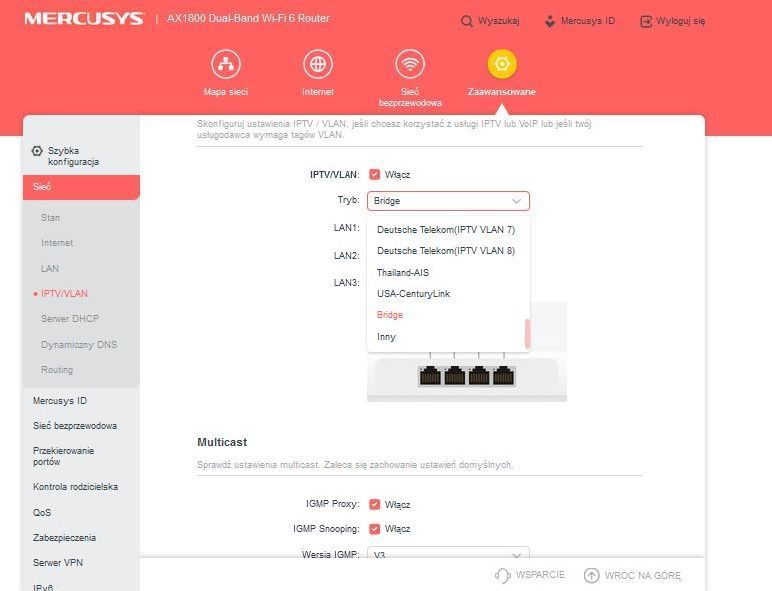Open Kontrola rodzicielska in sidebar
The width and height of the screenshot is (772, 591).
[x=75, y=487]
